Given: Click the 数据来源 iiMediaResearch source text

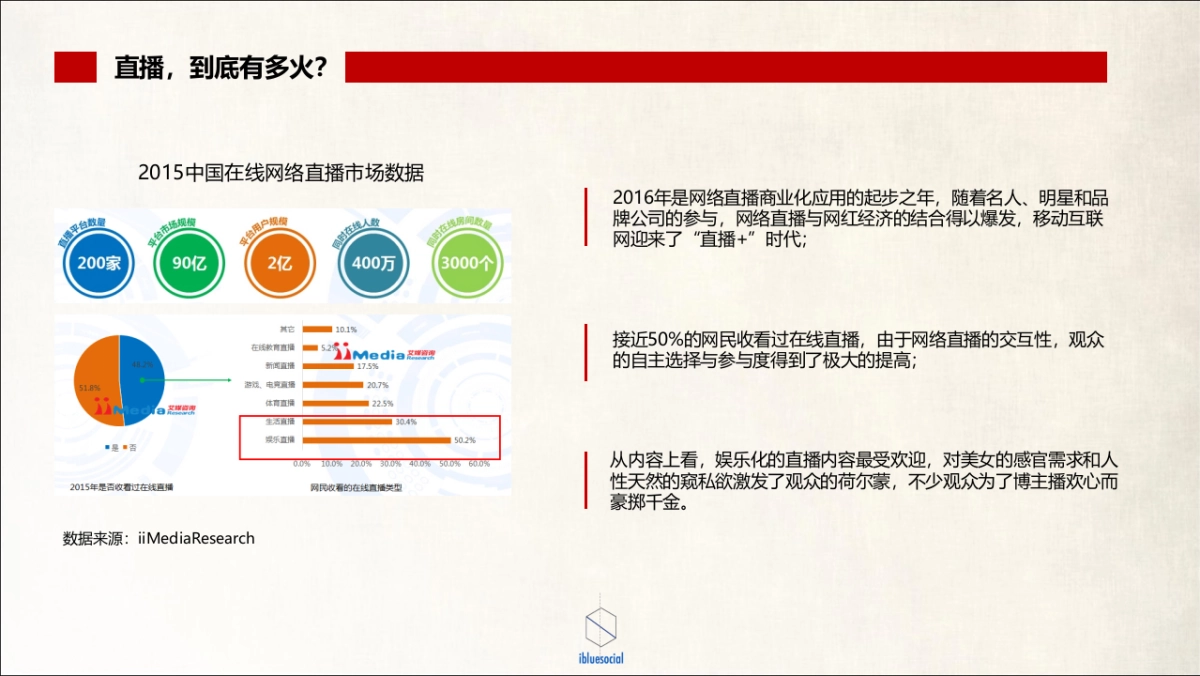Looking at the screenshot, I should [156, 537].
